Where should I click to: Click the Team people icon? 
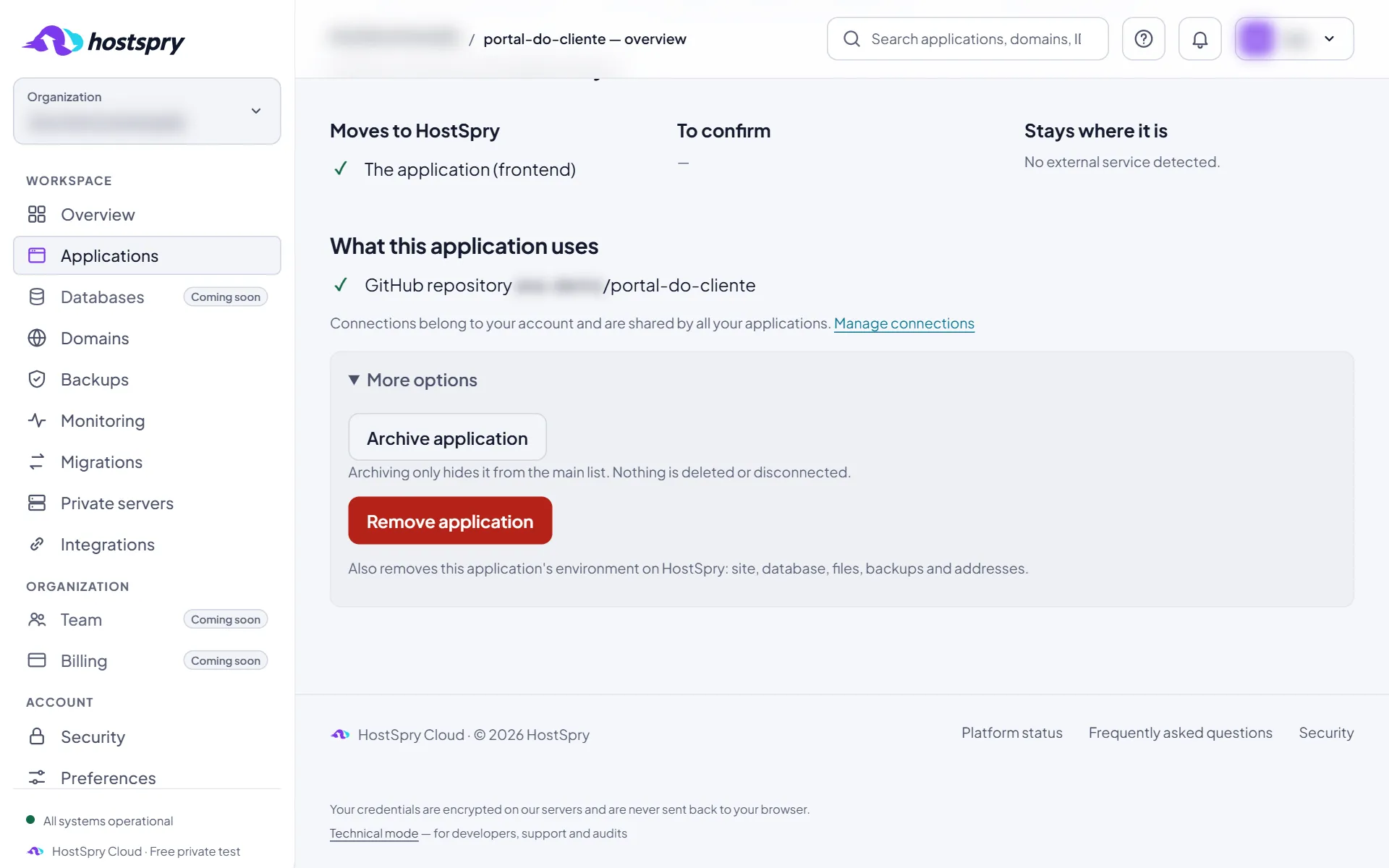37,619
